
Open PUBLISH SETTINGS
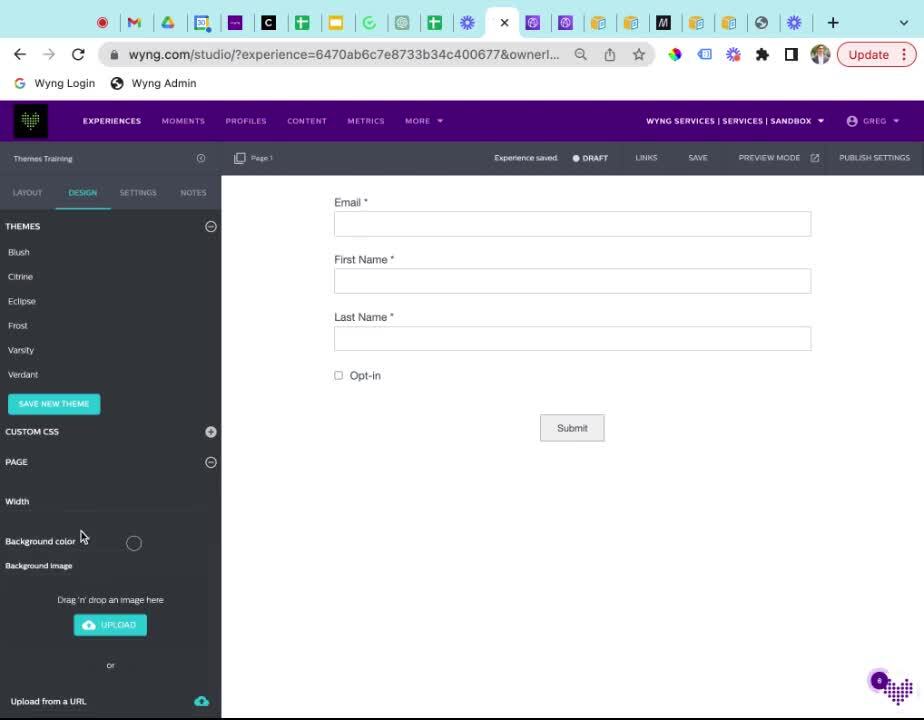tap(874, 158)
